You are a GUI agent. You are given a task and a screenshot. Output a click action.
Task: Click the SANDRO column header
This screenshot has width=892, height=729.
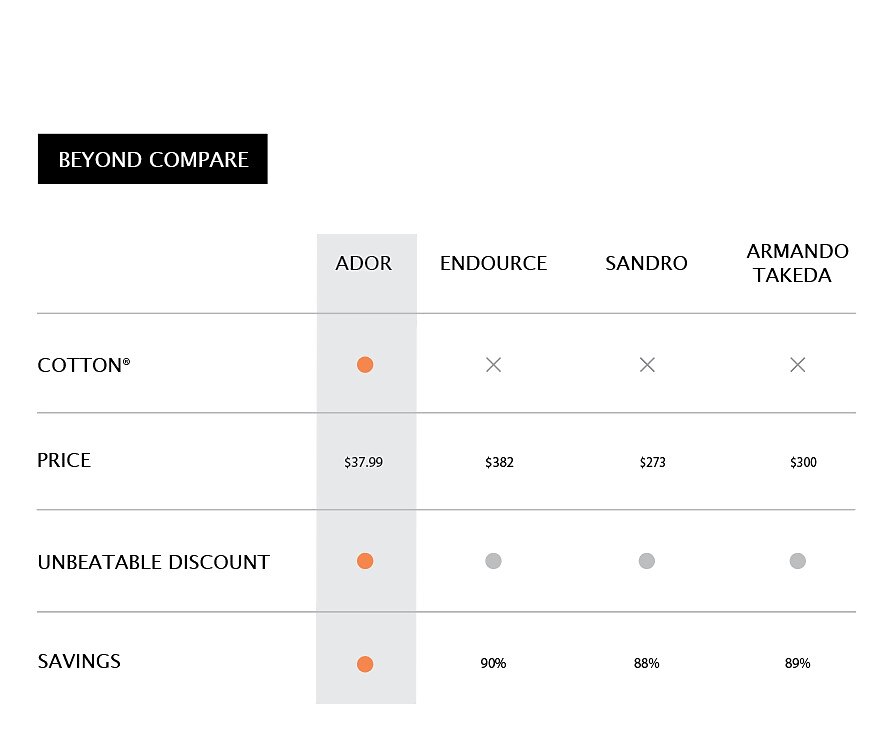pos(646,263)
